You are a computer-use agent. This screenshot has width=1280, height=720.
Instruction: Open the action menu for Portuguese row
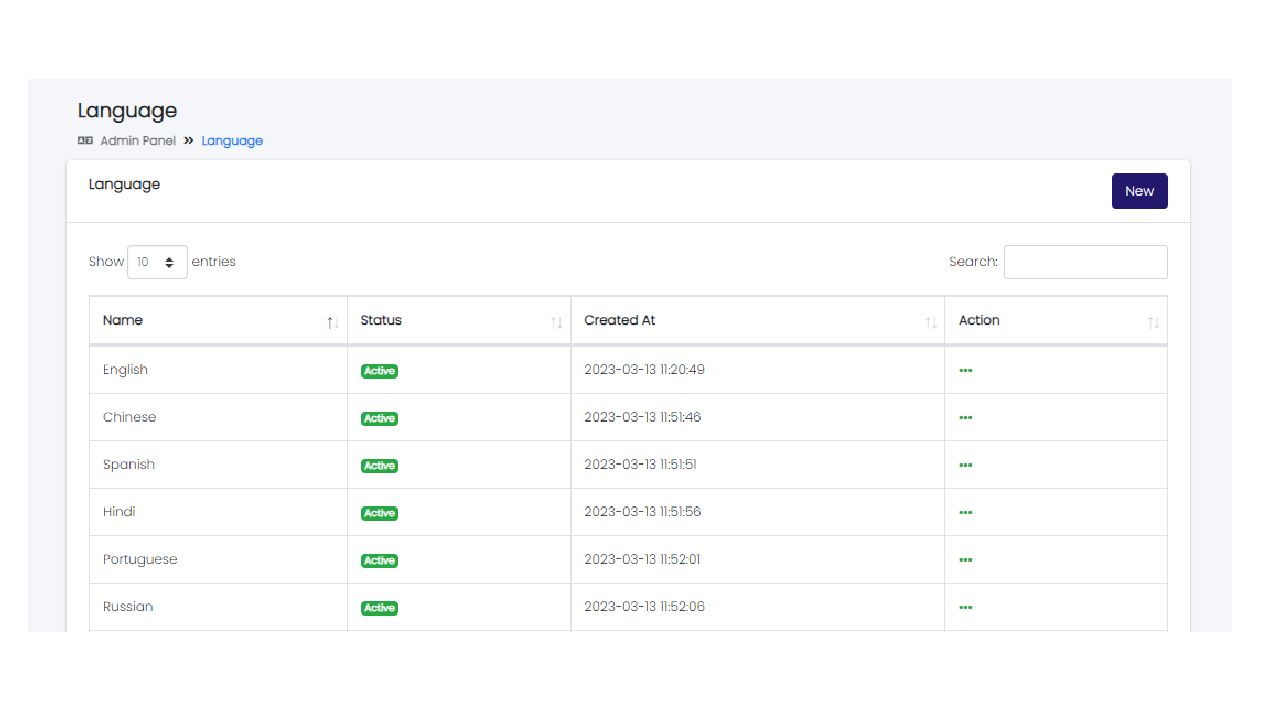[965, 560]
